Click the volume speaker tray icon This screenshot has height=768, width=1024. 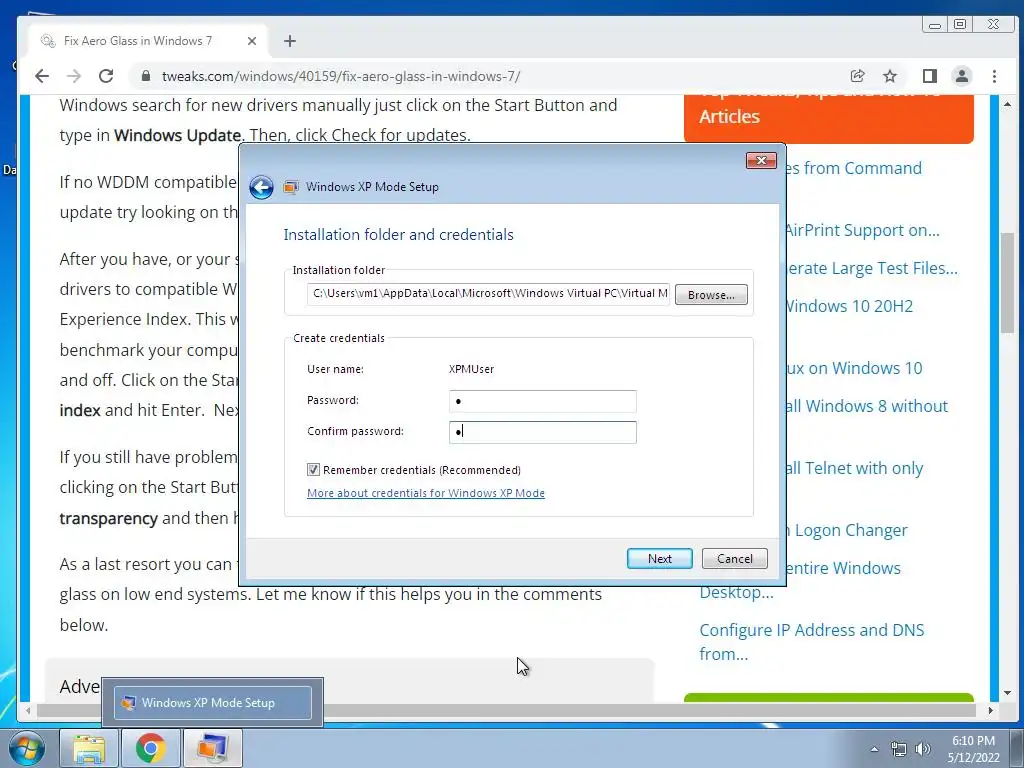(x=923, y=749)
